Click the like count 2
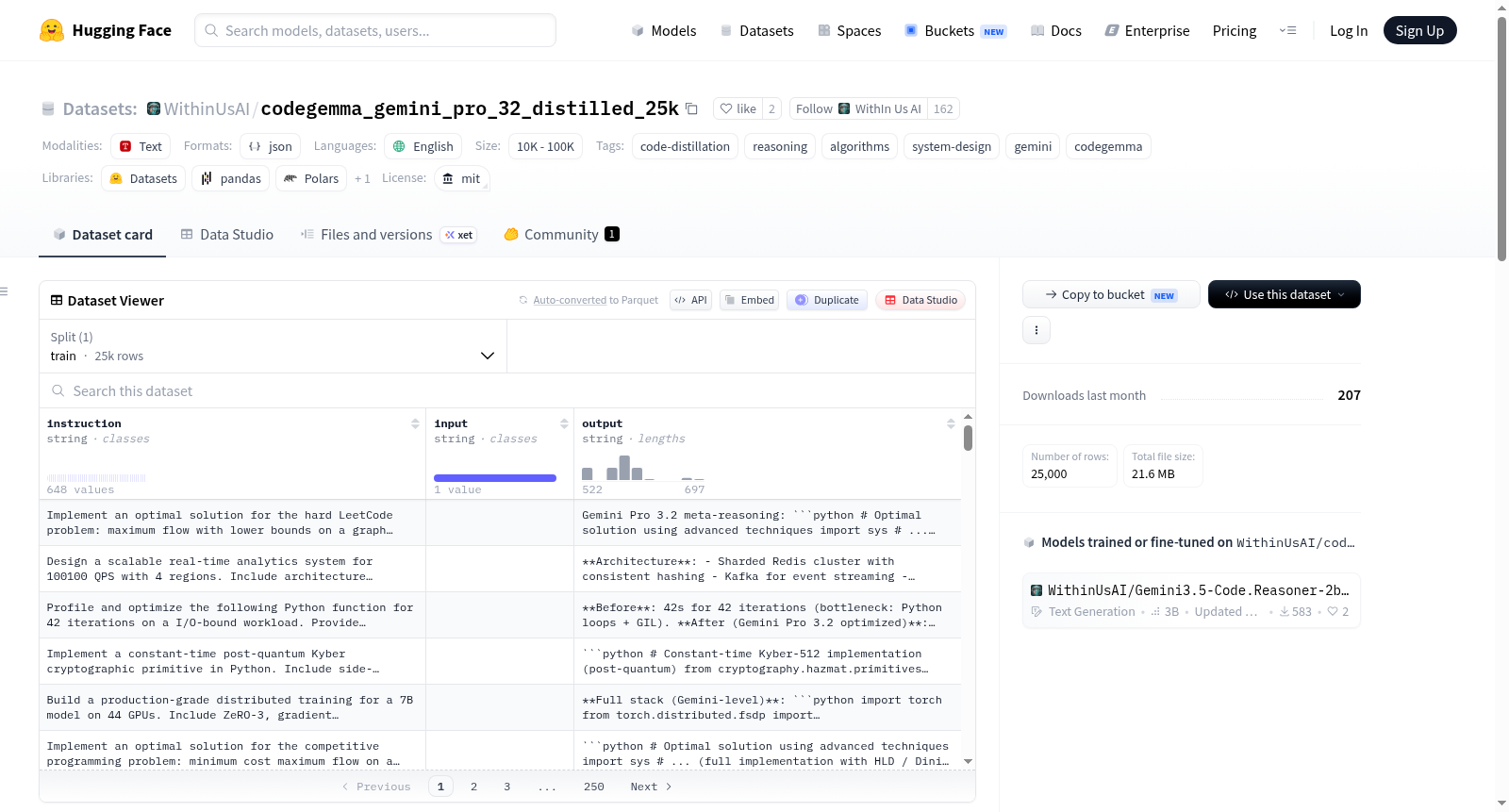The width and height of the screenshot is (1509, 812). (x=771, y=108)
